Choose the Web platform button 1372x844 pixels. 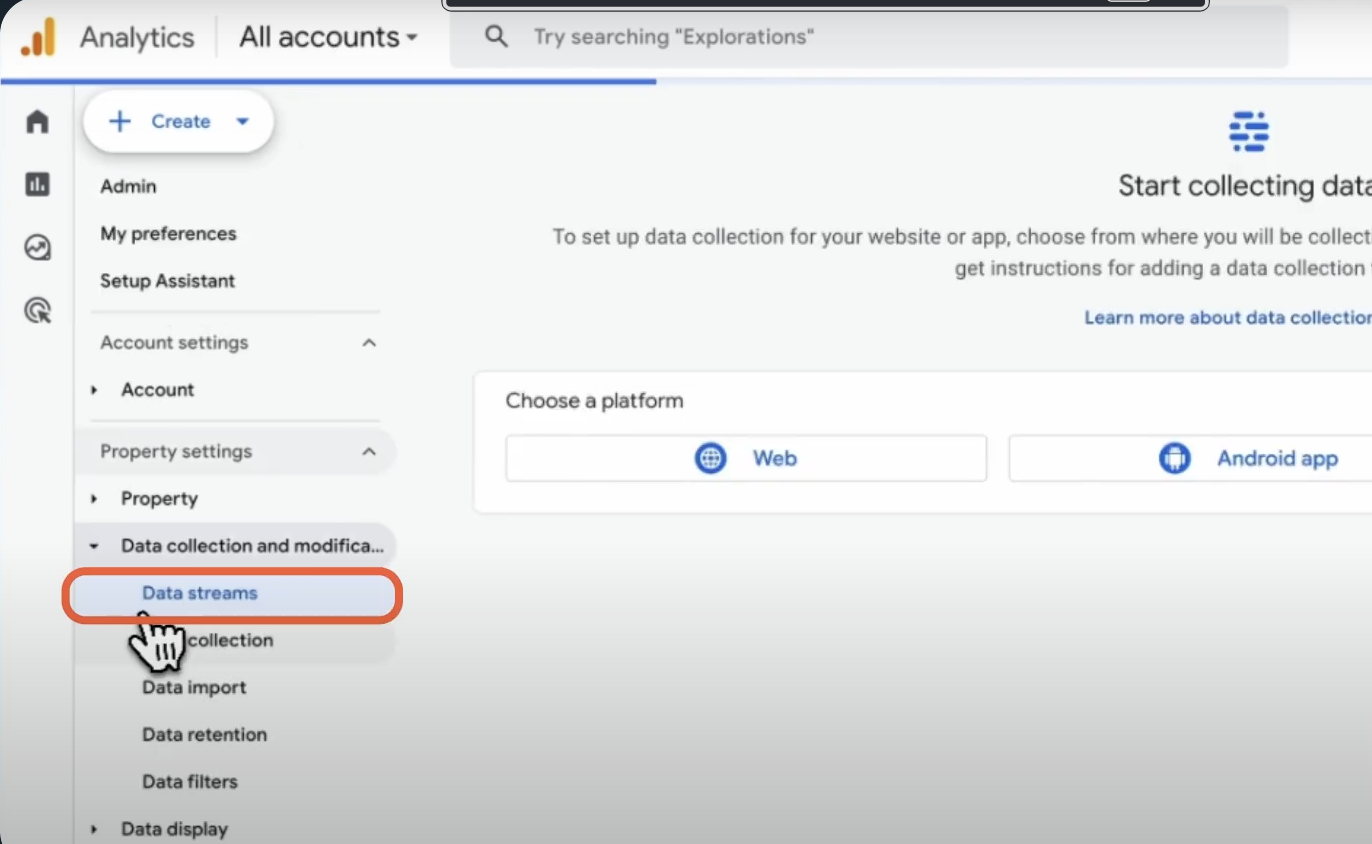746,458
